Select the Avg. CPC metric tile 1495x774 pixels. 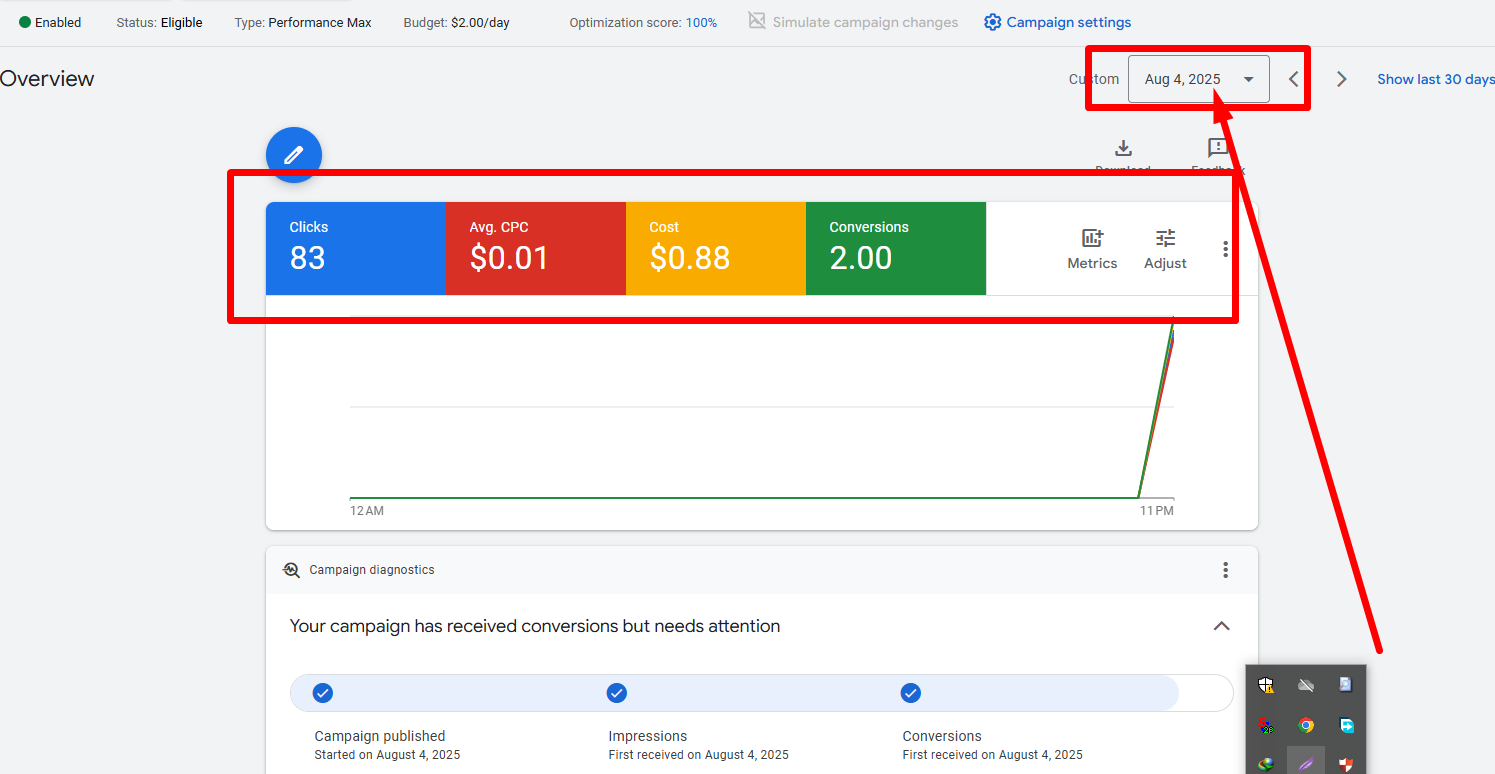[x=535, y=248]
